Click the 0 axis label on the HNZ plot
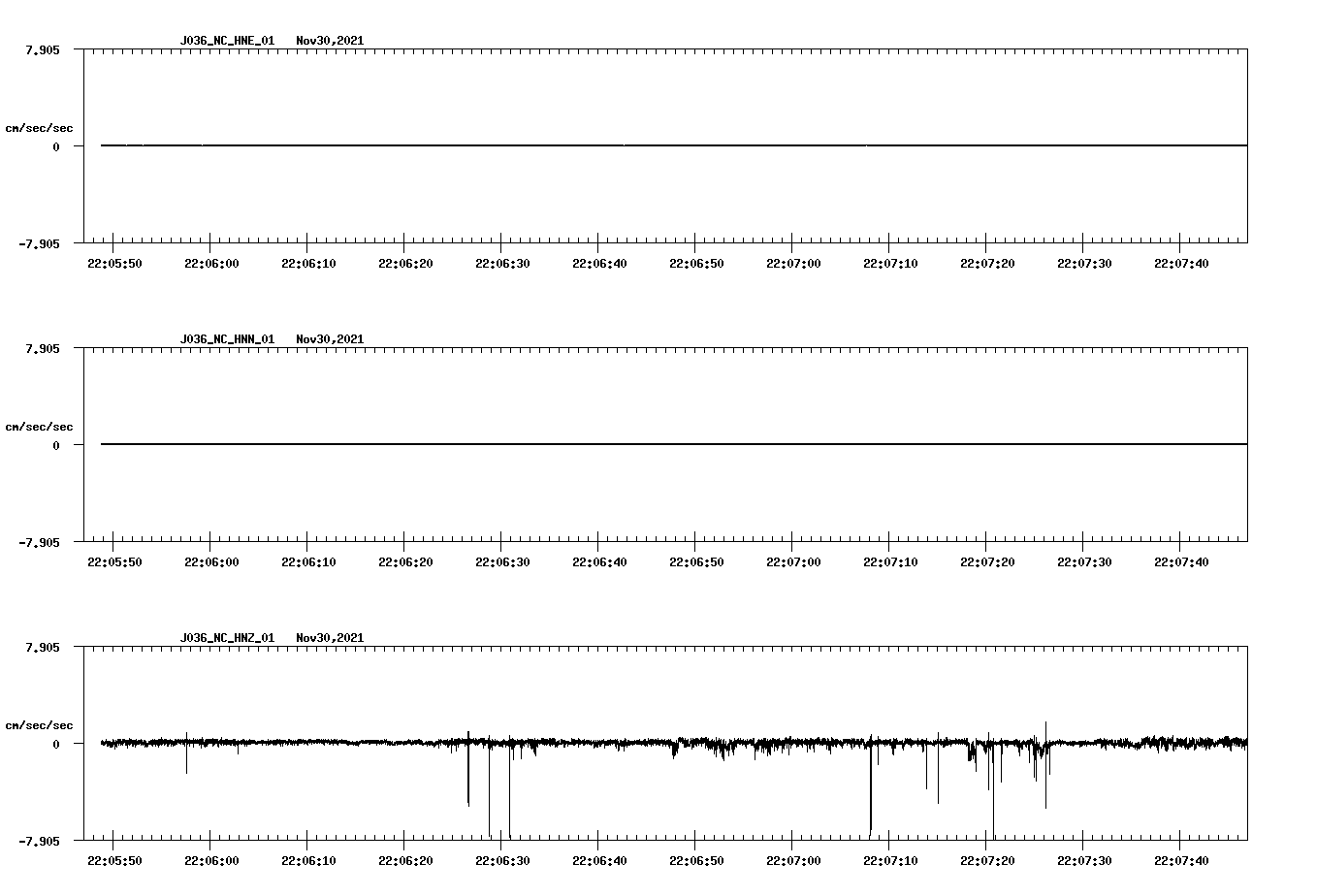Image resolution: width=1317 pixels, height=896 pixels. click(56, 745)
